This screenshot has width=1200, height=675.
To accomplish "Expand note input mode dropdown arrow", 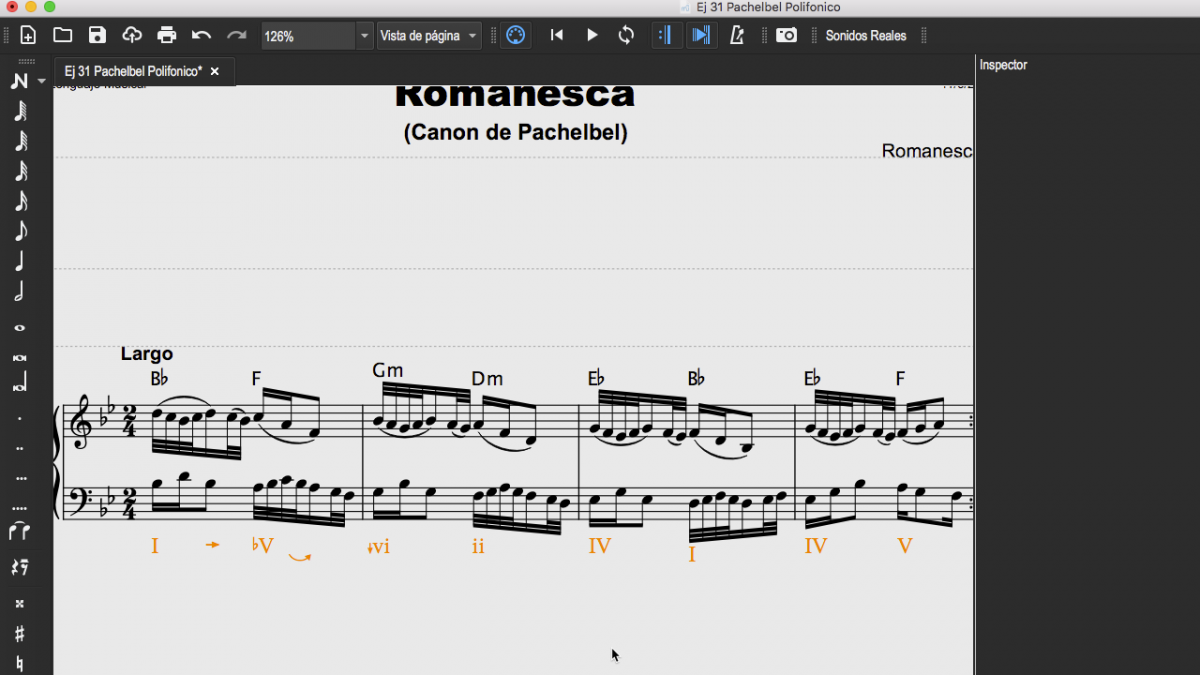I will click(x=41, y=81).
